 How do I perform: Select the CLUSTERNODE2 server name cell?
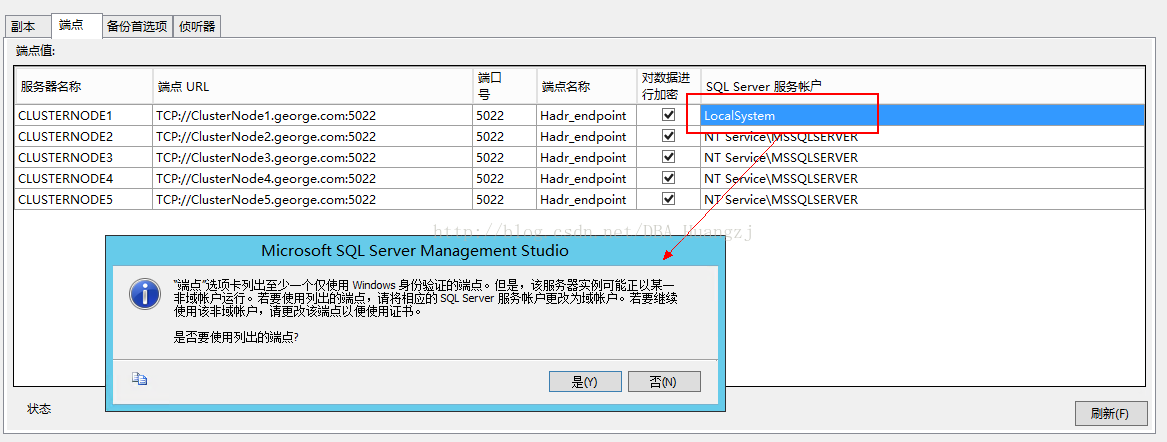pos(83,136)
